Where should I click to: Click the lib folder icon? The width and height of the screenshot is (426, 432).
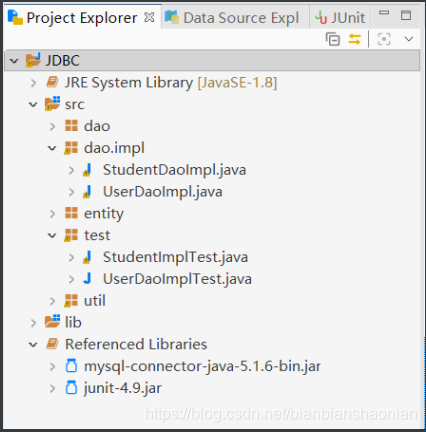point(53,322)
